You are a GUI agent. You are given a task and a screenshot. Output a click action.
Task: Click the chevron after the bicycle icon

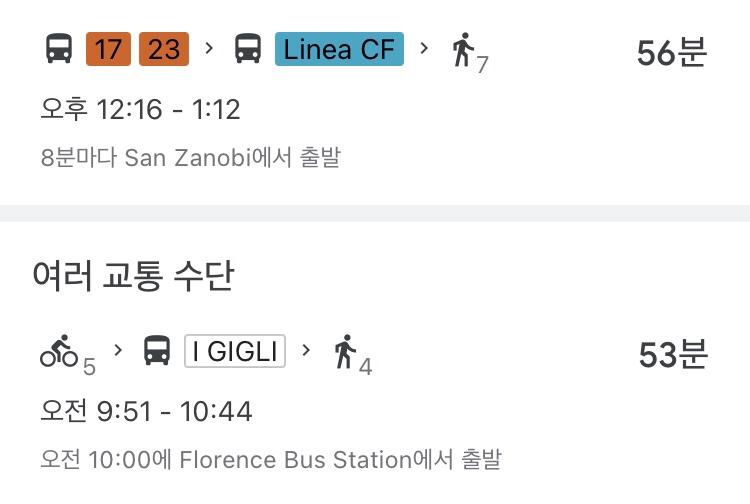(118, 350)
